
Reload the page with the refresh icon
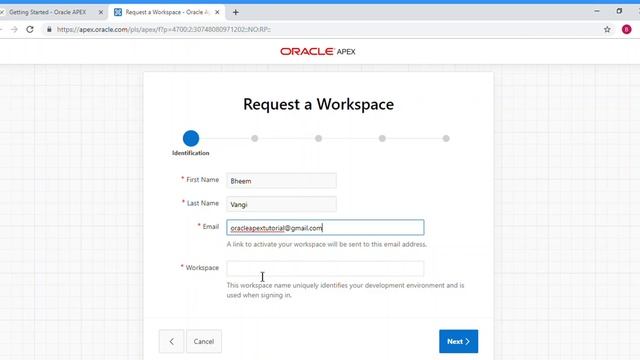30,29
